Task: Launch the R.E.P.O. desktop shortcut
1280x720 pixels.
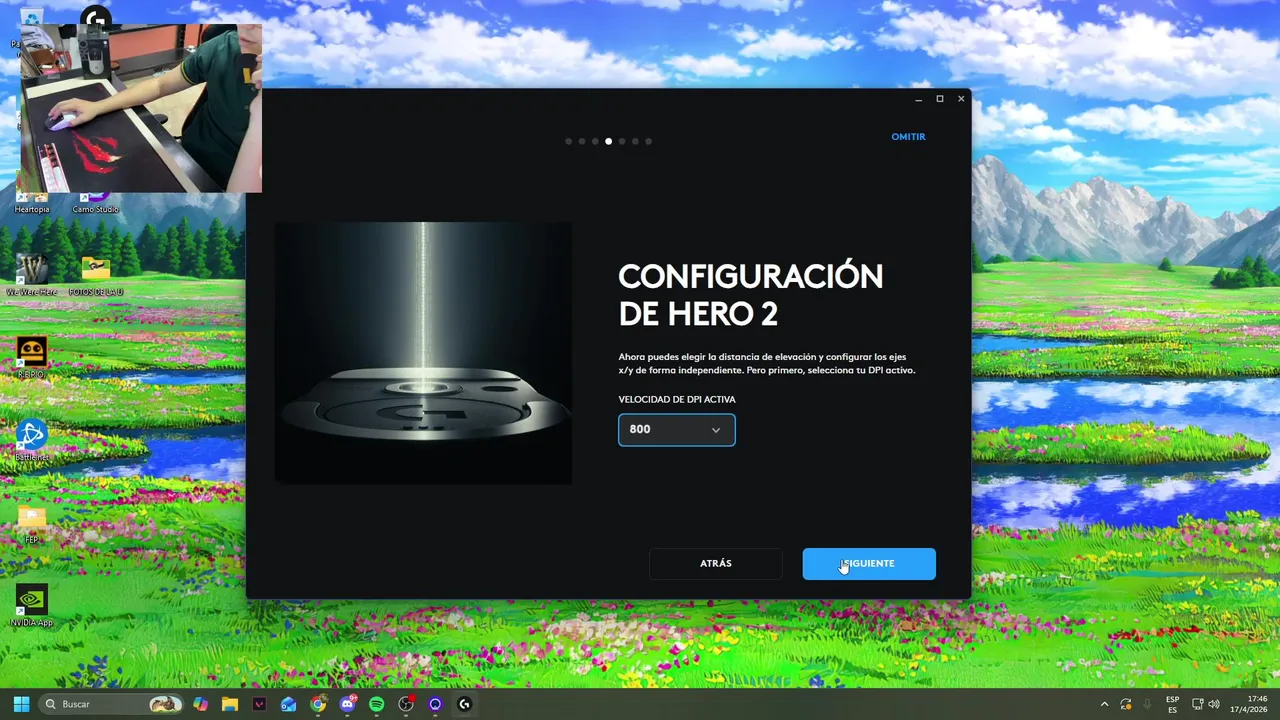Action: 32,357
